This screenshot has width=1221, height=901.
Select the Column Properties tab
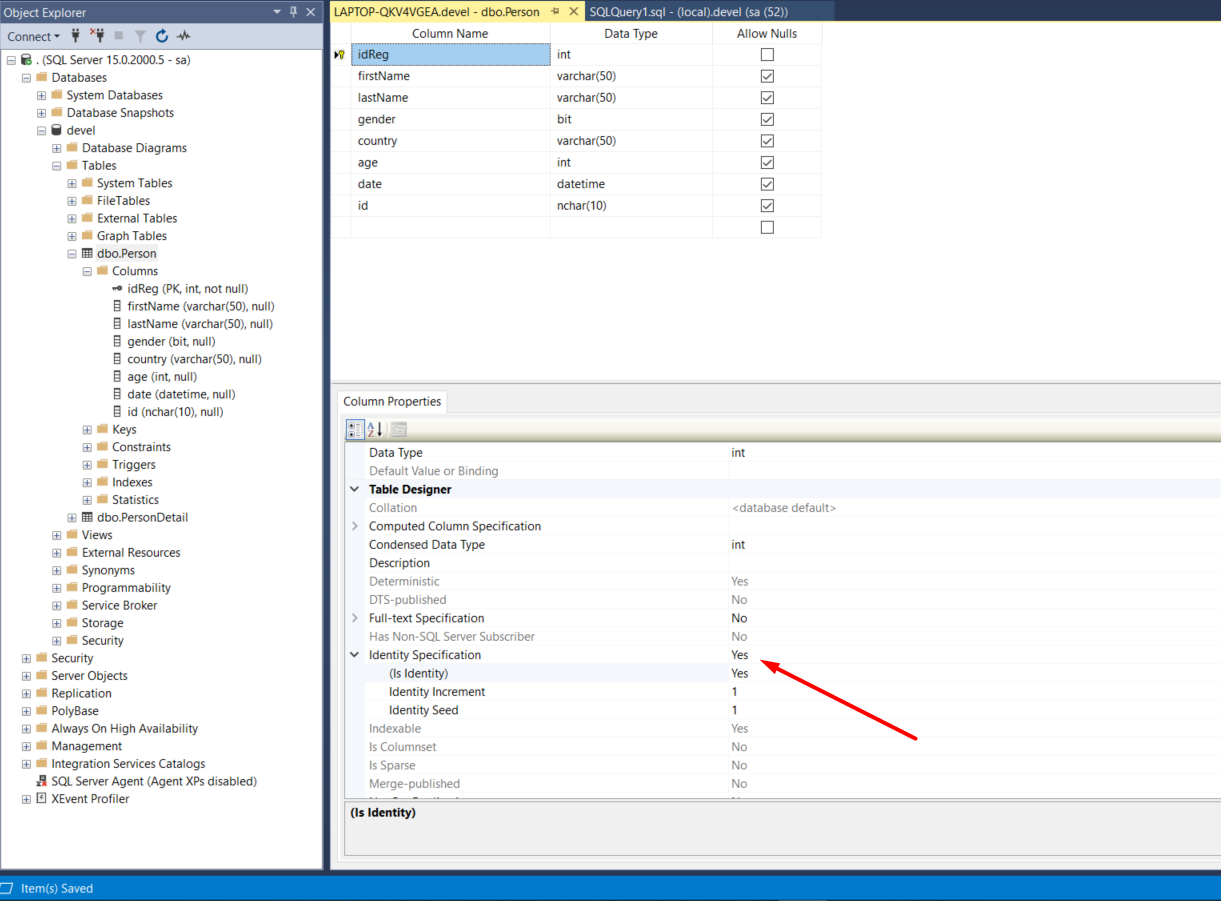pyautogui.click(x=392, y=401)
